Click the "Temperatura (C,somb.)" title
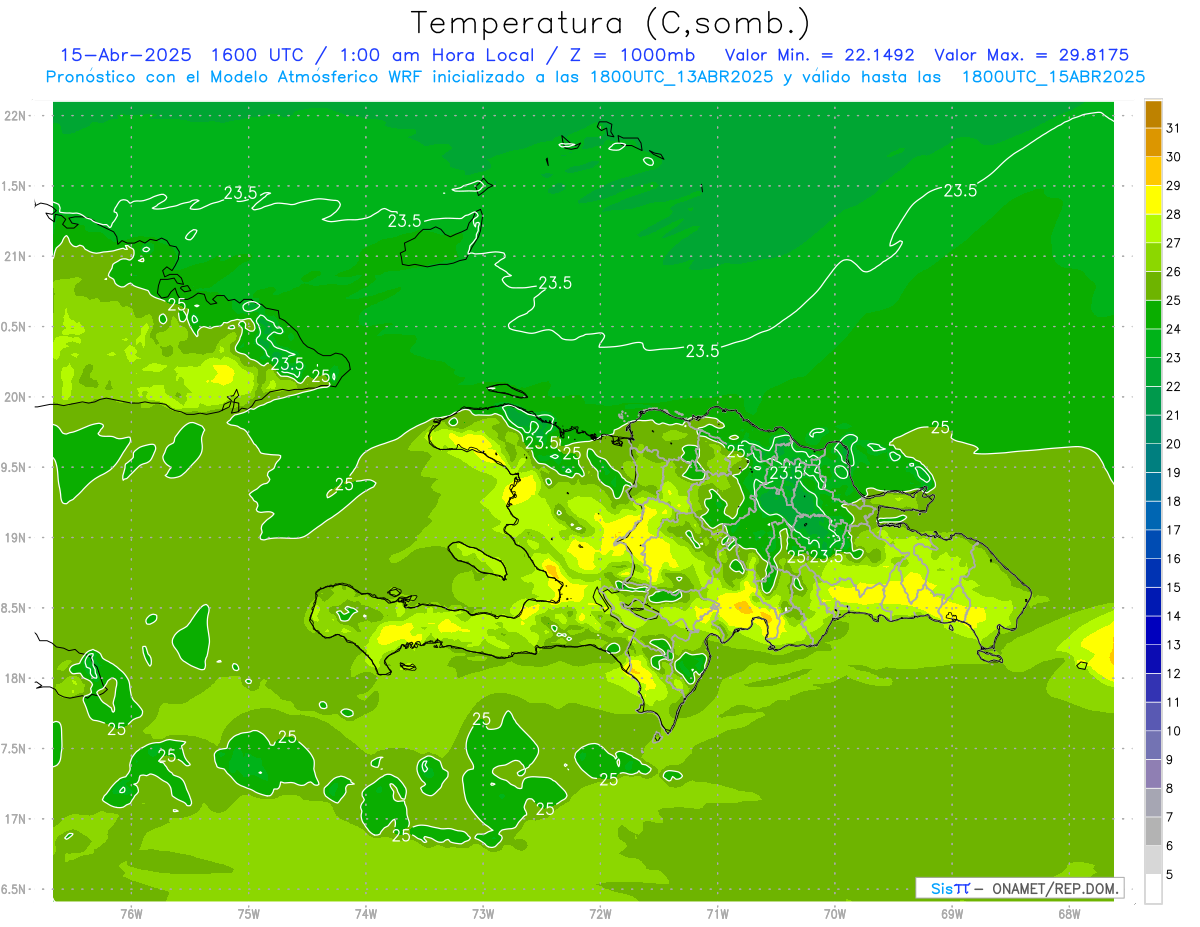Screen dimensions: 1200x927 coord(610,23)
